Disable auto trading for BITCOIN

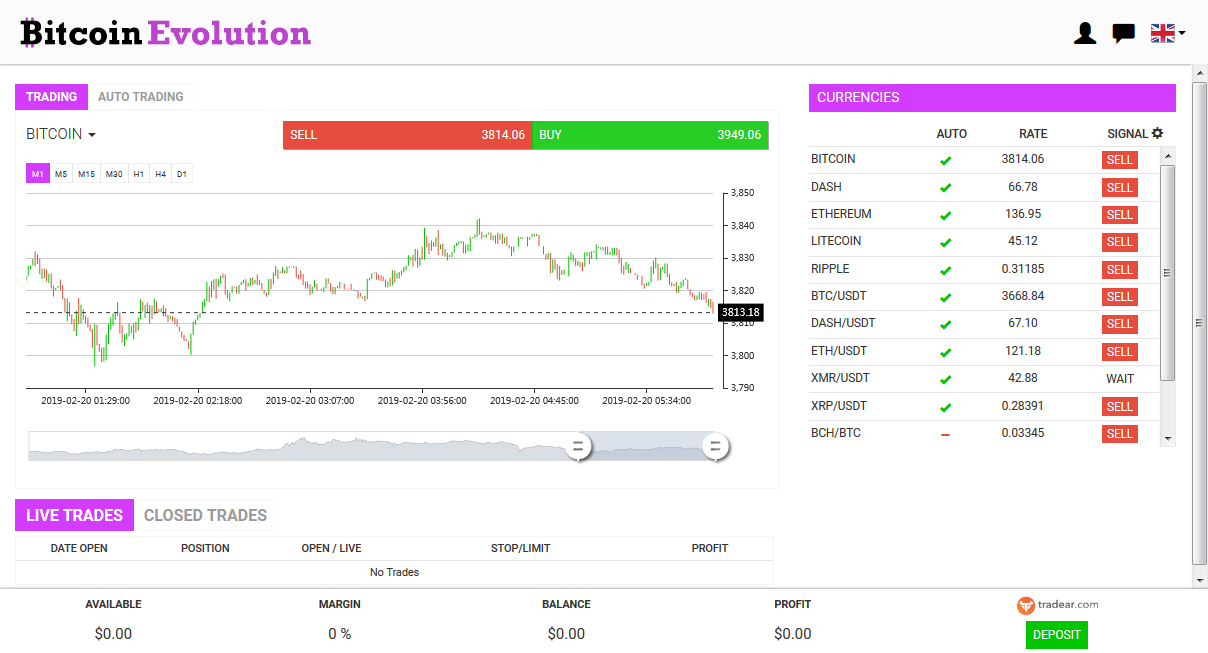(x=952, y=160)
